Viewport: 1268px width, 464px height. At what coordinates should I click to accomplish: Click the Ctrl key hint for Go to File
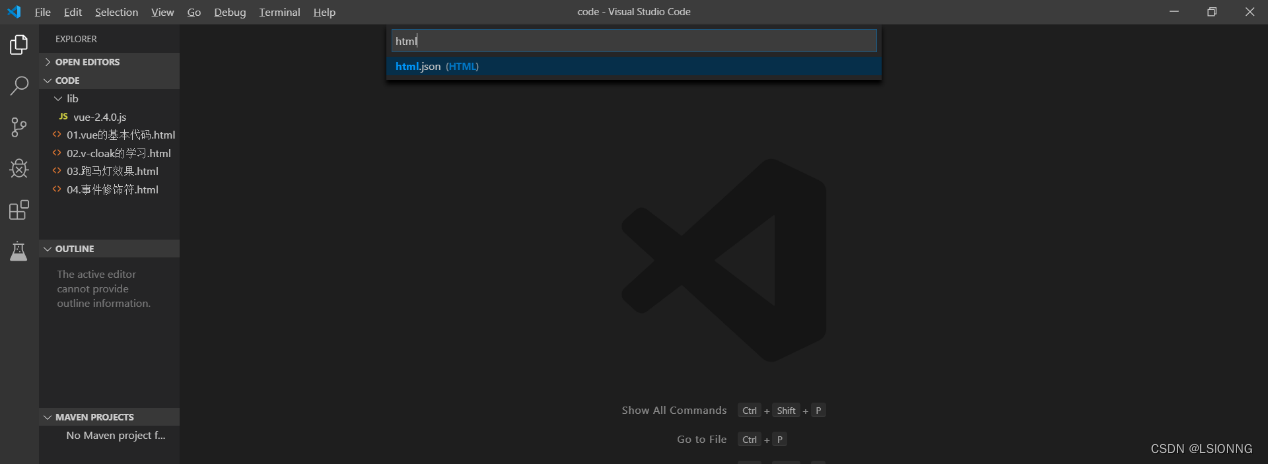click(x=750, y=440)
